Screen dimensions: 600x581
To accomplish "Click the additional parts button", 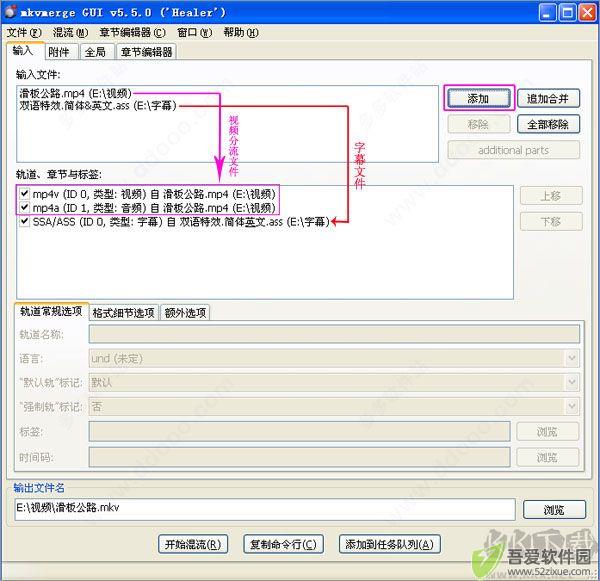I will tap(514, 150).
